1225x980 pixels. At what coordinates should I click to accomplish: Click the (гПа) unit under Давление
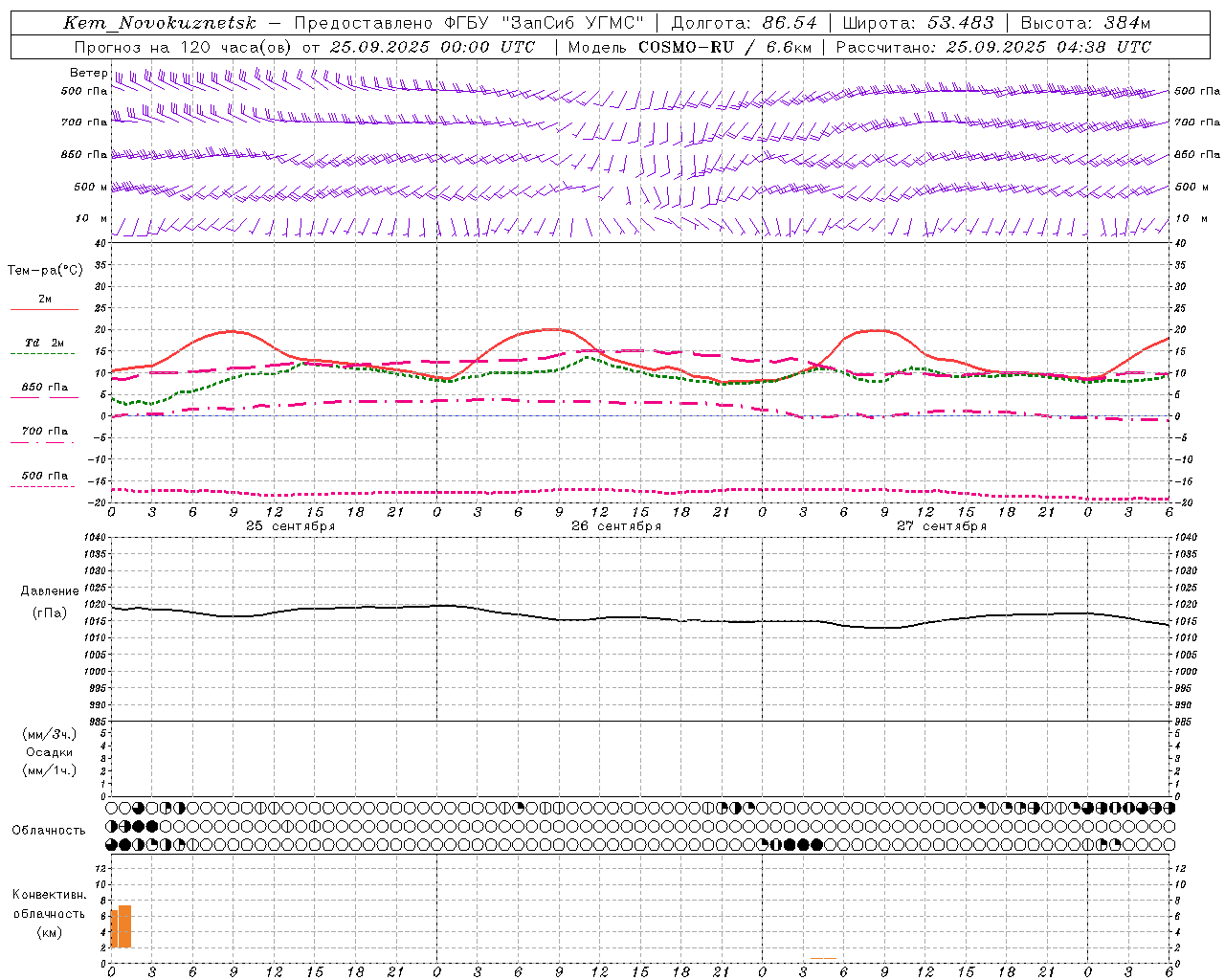click(x=50, y=612)
